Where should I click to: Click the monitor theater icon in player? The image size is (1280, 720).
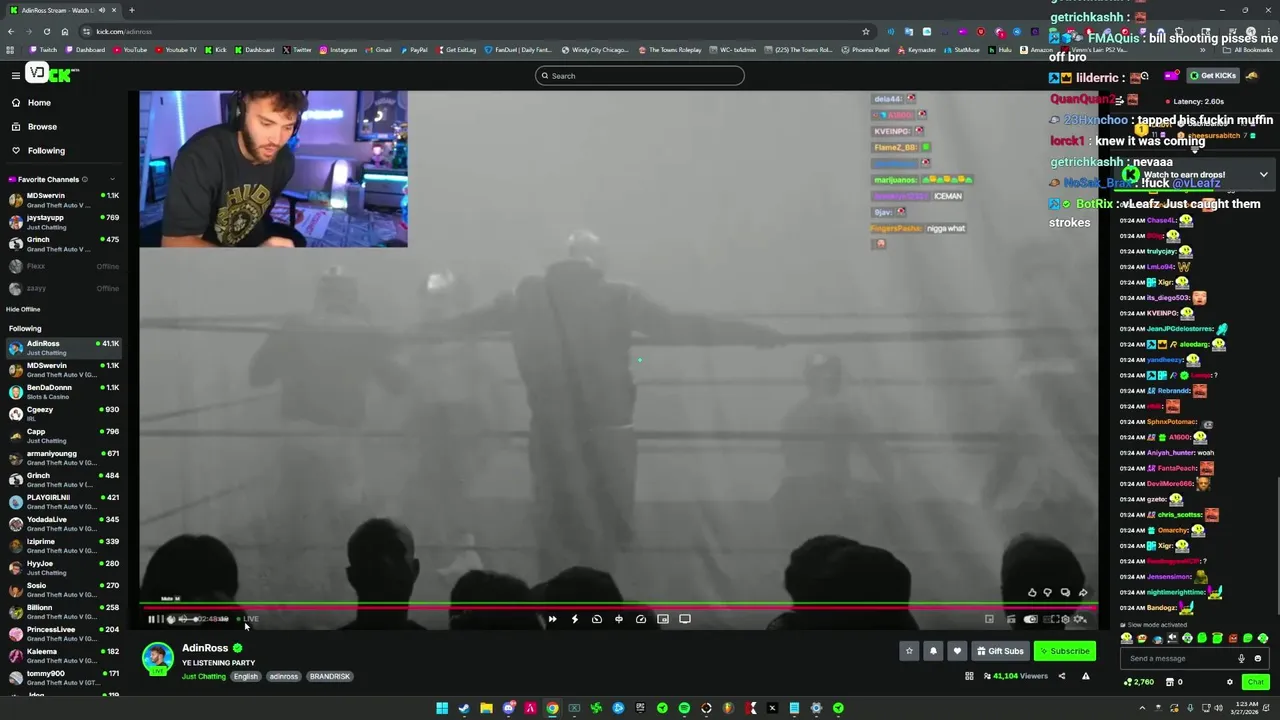click(685, 619)
